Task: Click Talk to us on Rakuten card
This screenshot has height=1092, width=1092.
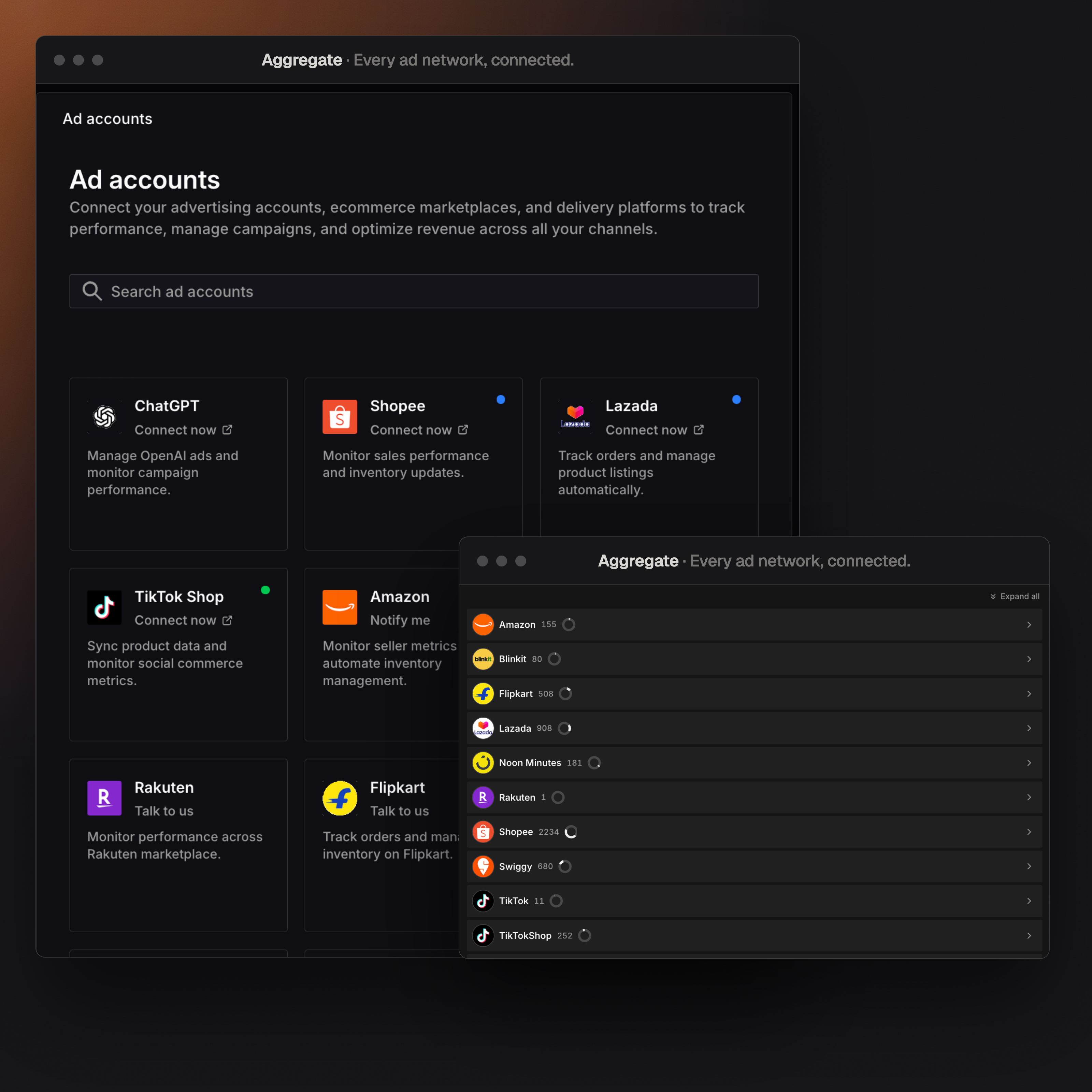Action: (x=164, y=810)
